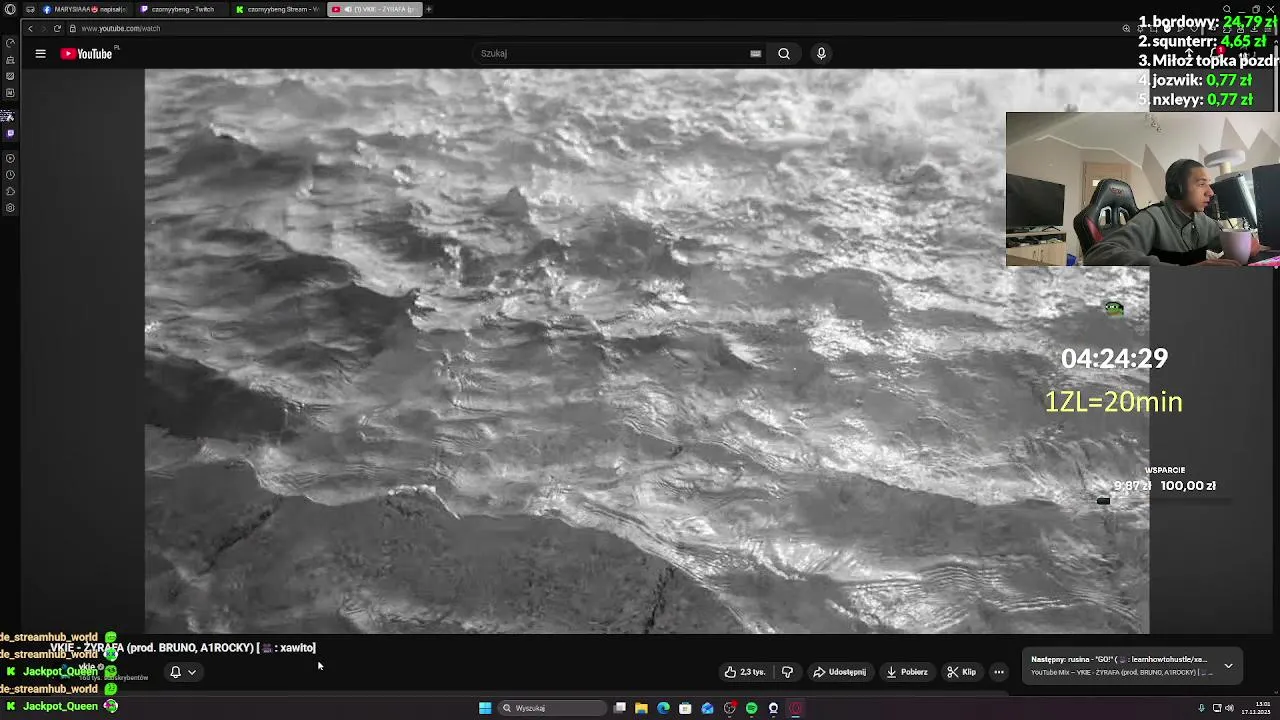Viewport: 1280px width, 720px height.
Task: Share video via Udostępnij button
Action: point(840,672)
